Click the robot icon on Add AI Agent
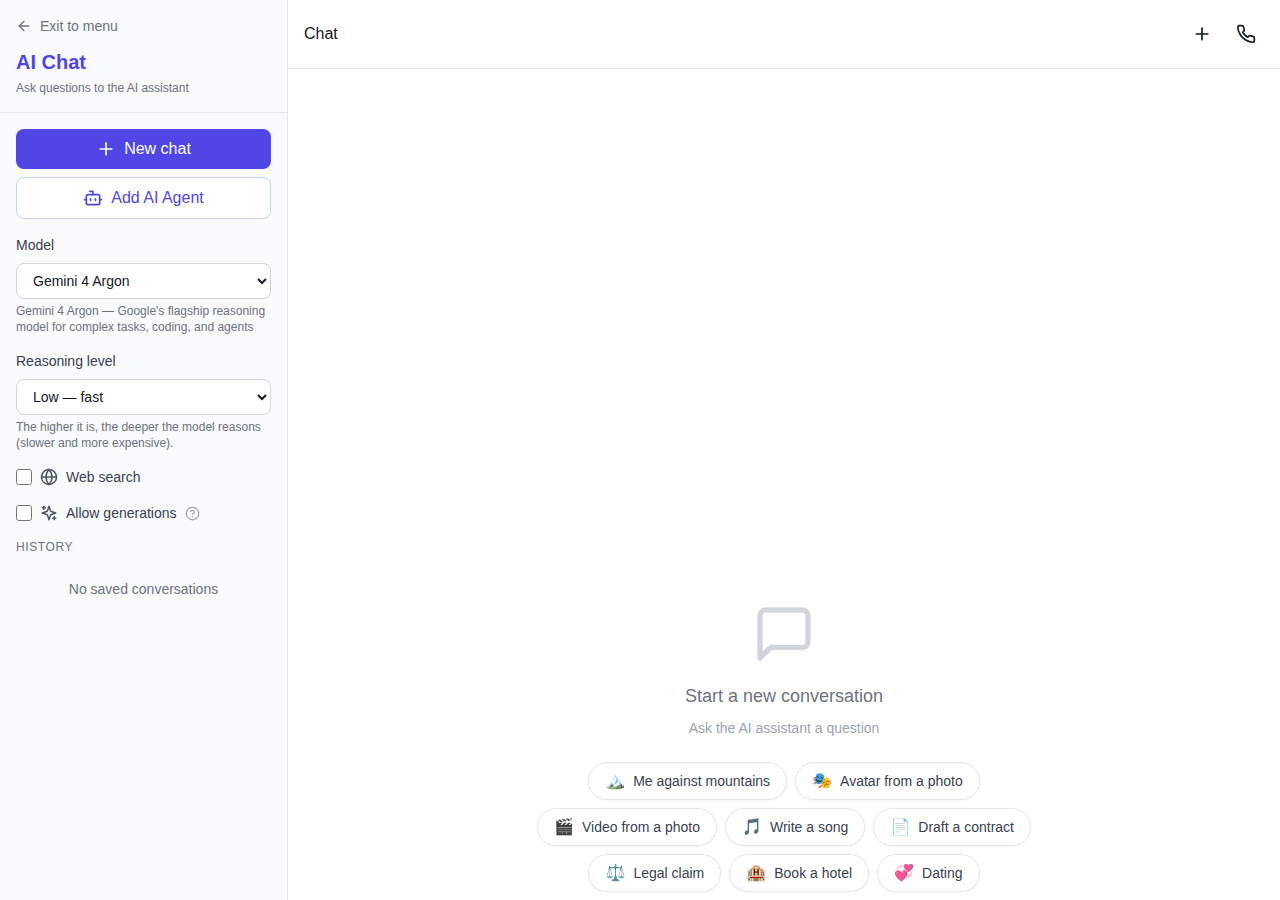The width and height of the screenshot is (1280, 900). (x=93, y=198)
